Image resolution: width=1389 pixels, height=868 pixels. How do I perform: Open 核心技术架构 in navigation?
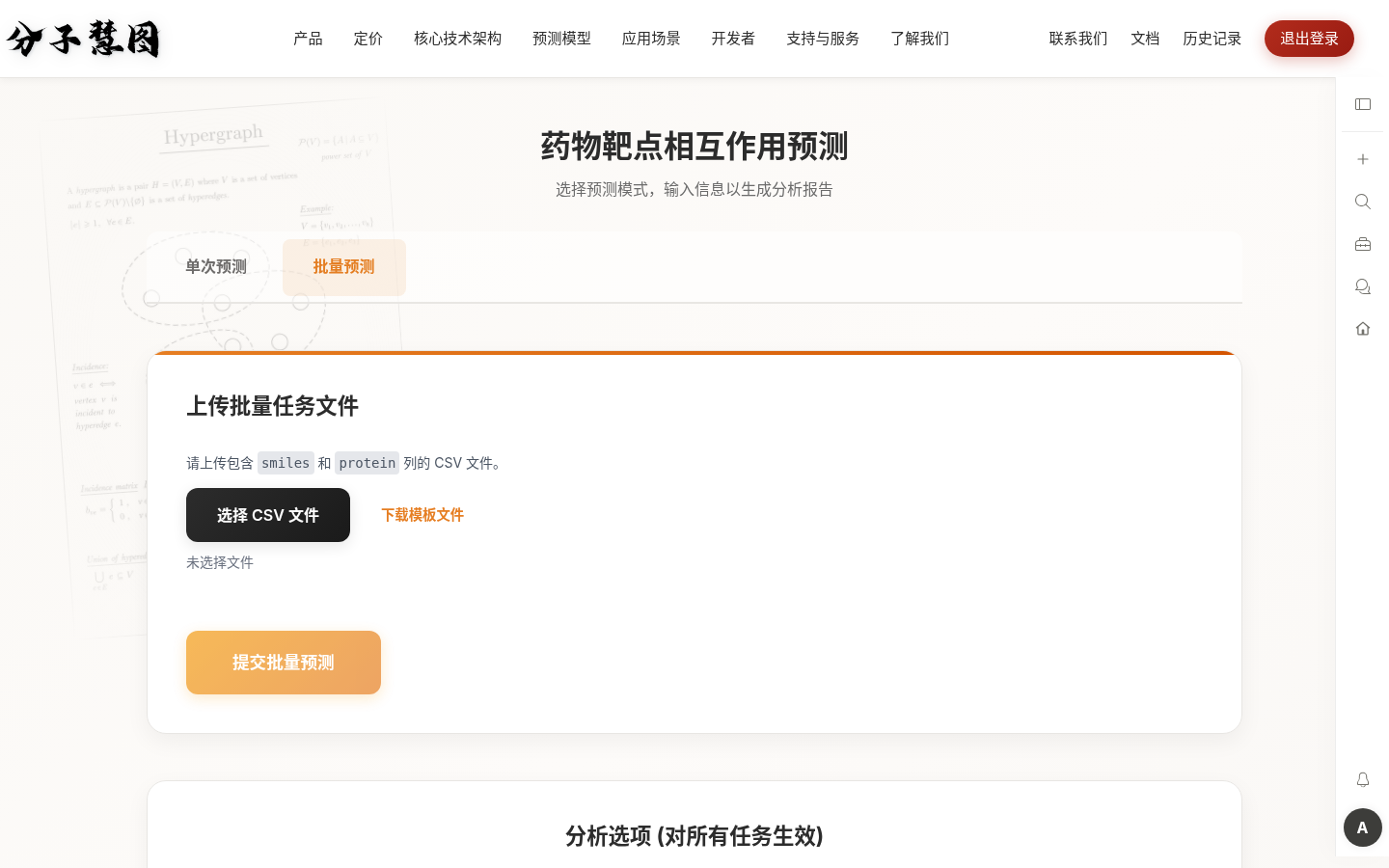pyautogui.click(x=458, y=39)
